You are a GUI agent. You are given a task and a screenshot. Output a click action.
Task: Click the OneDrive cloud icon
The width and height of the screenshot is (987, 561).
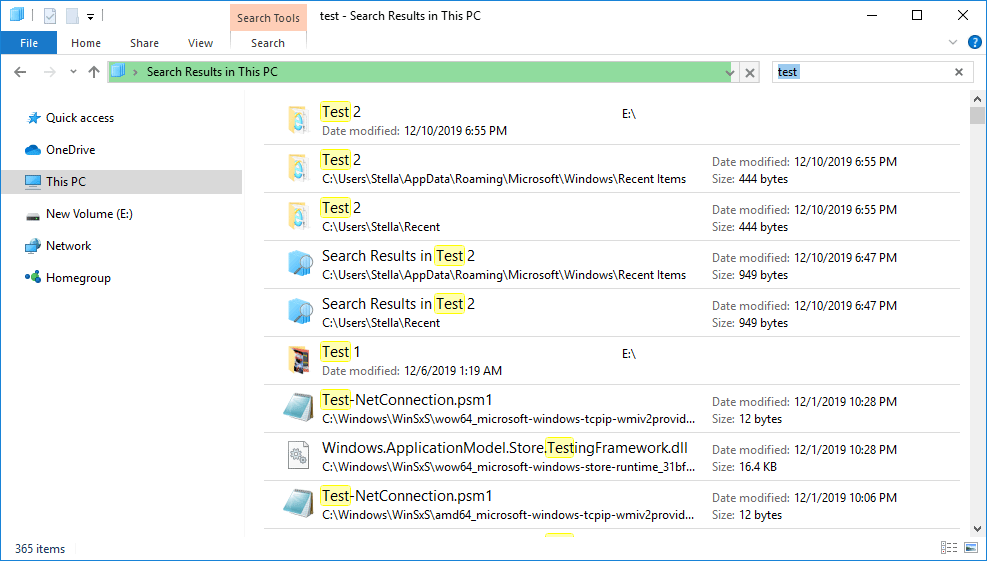pyautogui.click(x=33, y=150)
